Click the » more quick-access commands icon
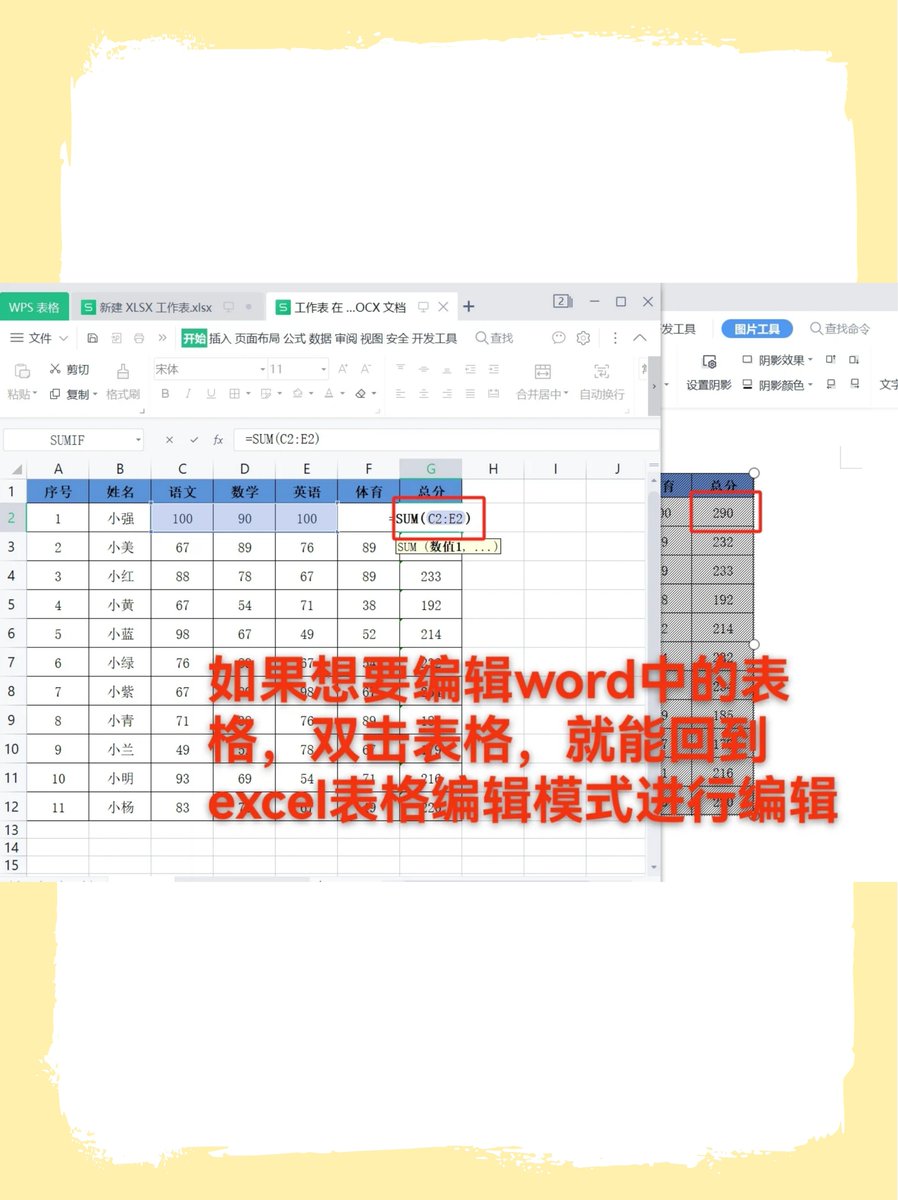The height and width of the screenshot is (1200, 898). 162,338
